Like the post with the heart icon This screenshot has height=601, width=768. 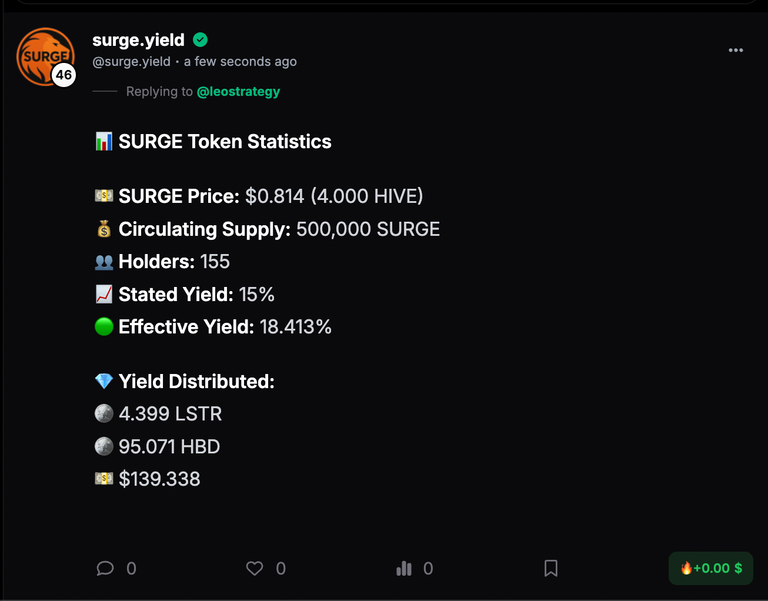pyautogui.click(x=254, y=568)
